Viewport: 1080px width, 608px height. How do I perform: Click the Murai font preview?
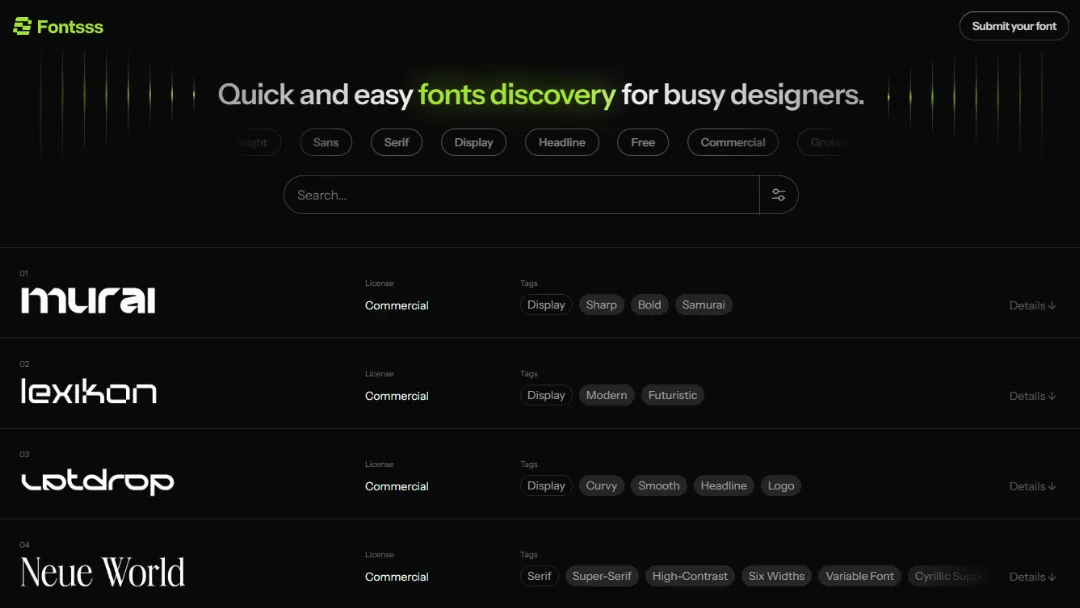[88, 300]
